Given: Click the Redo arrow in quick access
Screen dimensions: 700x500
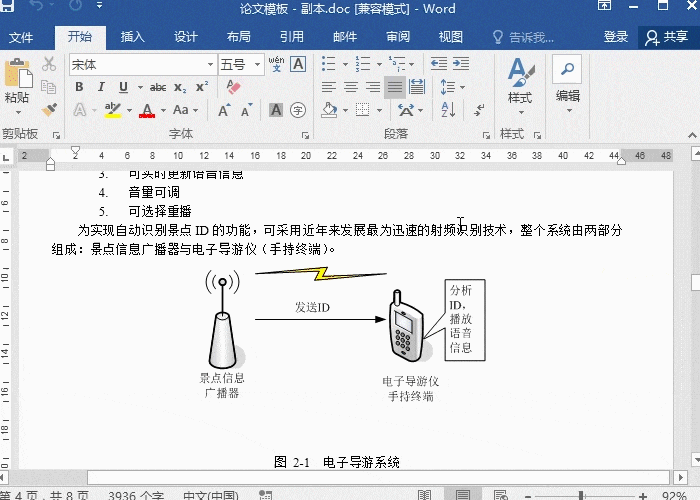Looking at the screenshot, I should [76, 5].
